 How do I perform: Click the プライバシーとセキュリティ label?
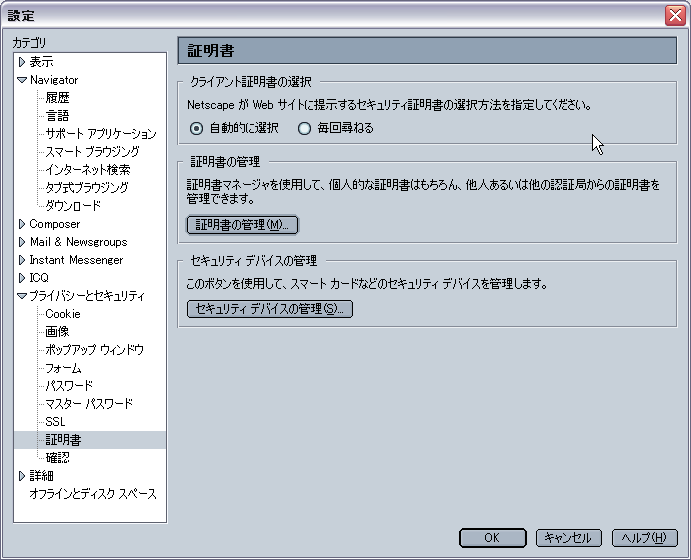87,296
